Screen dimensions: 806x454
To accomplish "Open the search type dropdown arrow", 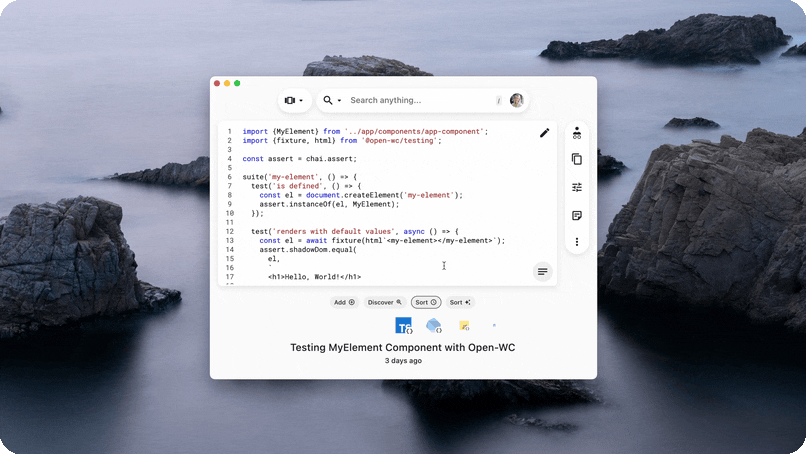I will click(339, 101).
